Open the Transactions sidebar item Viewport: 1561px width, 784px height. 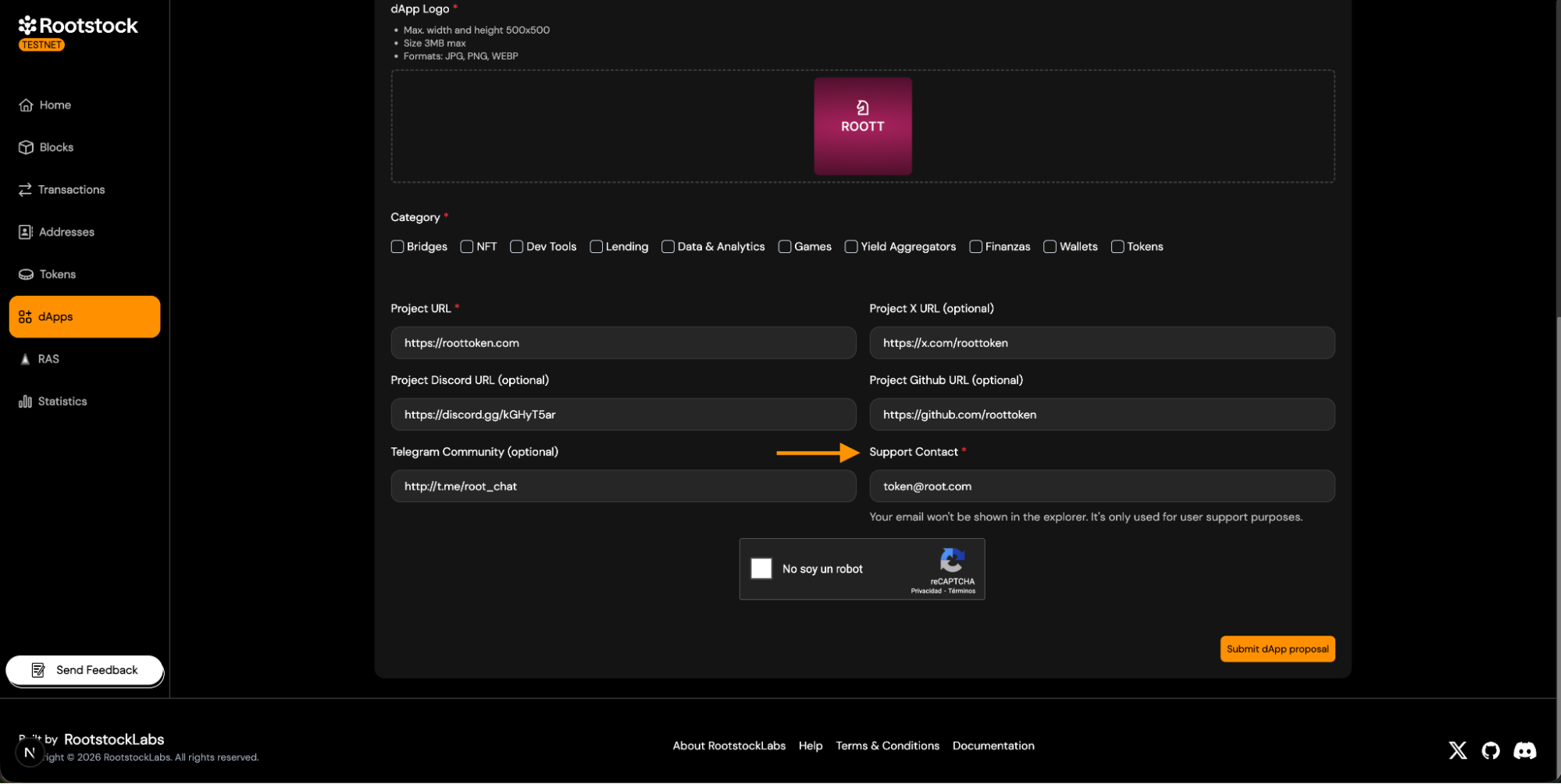click(71, 190)
